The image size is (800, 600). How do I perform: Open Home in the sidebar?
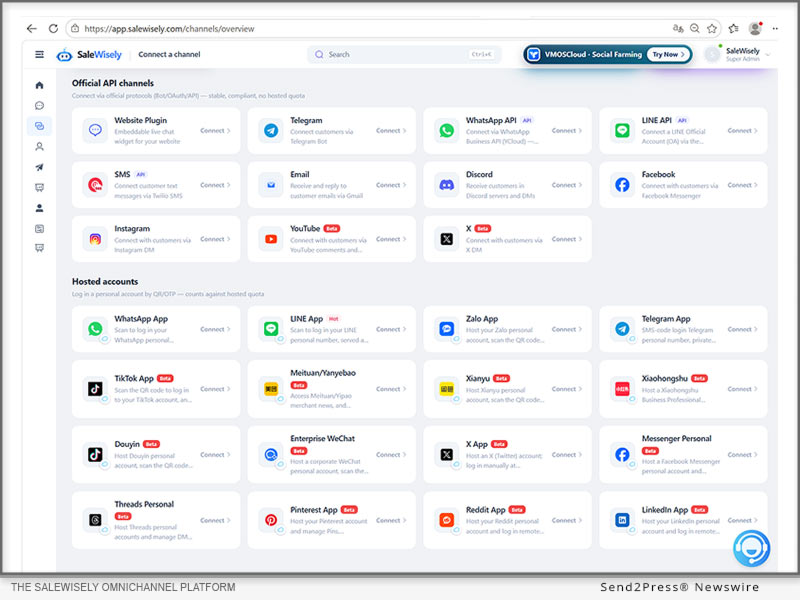(x=39, y=85)
